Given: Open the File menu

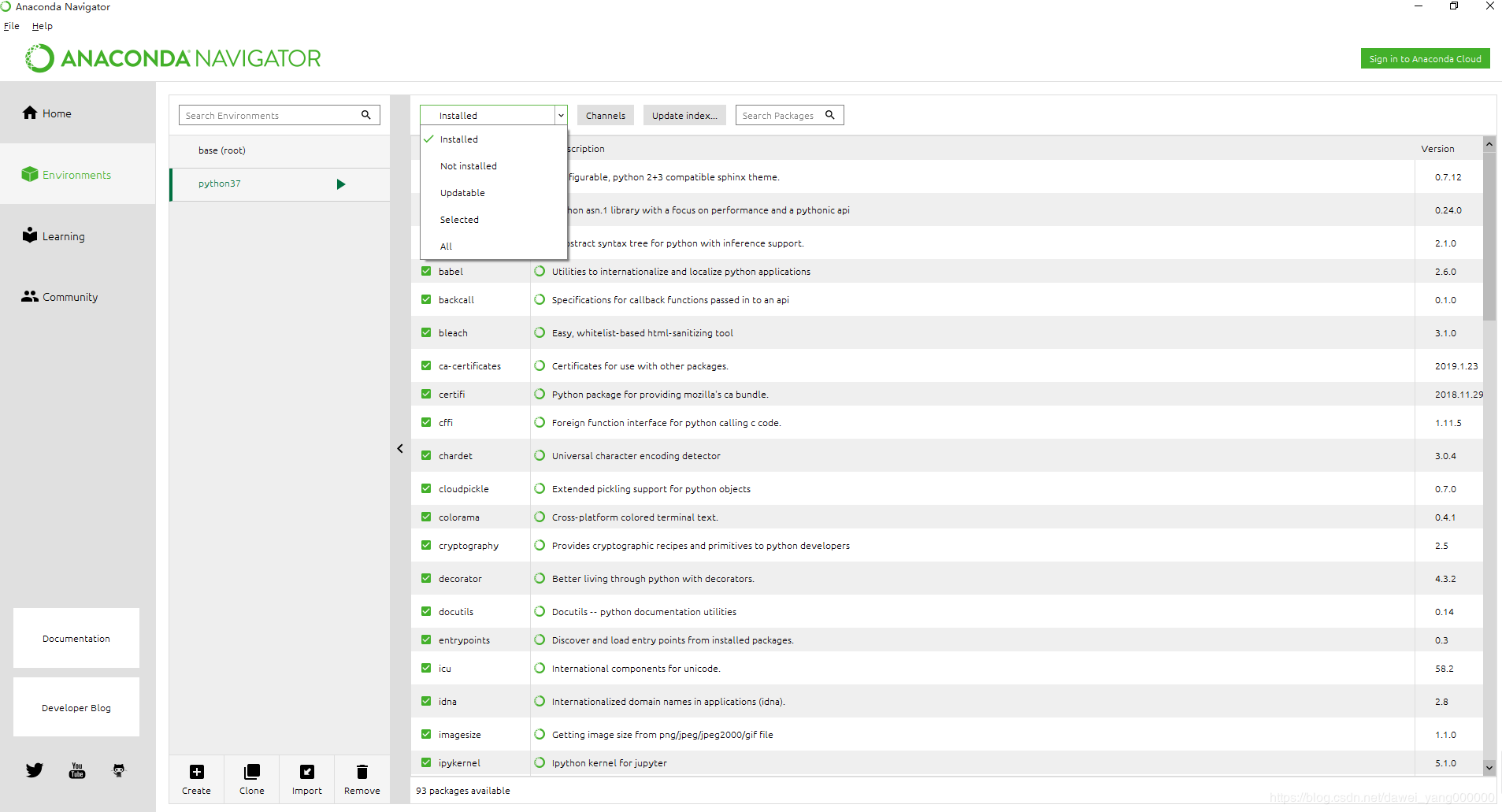Looking at the screenshot, I should tap(12, 26).
